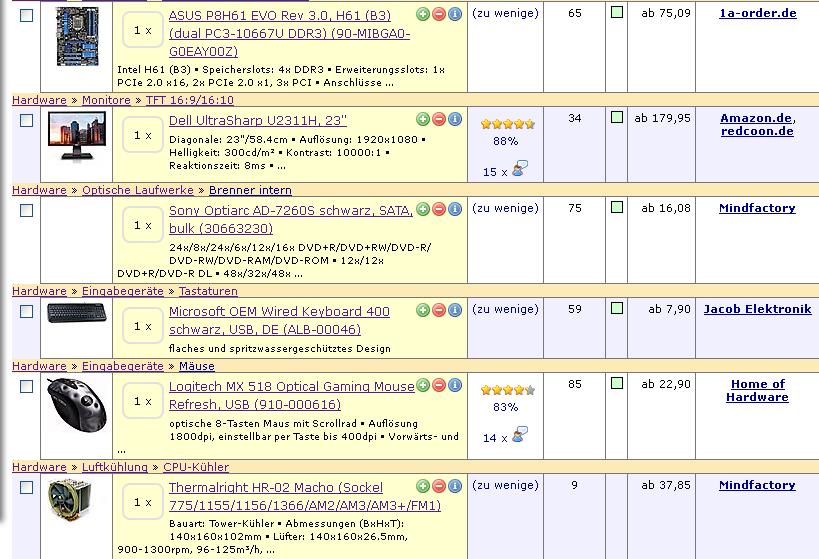Open user reviews icon for Logitech MX 518
The image size is (819, 559).
click(x=520, y=435)
